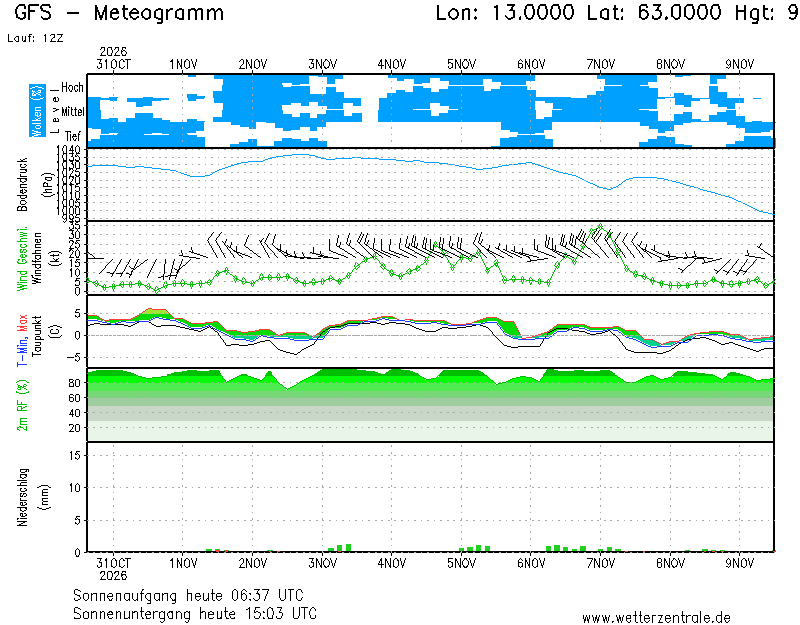The height and width of the screenshot is (625, 800).
Task: Click the 'Tief' cloud level label
Action: [x=73, y=136]
